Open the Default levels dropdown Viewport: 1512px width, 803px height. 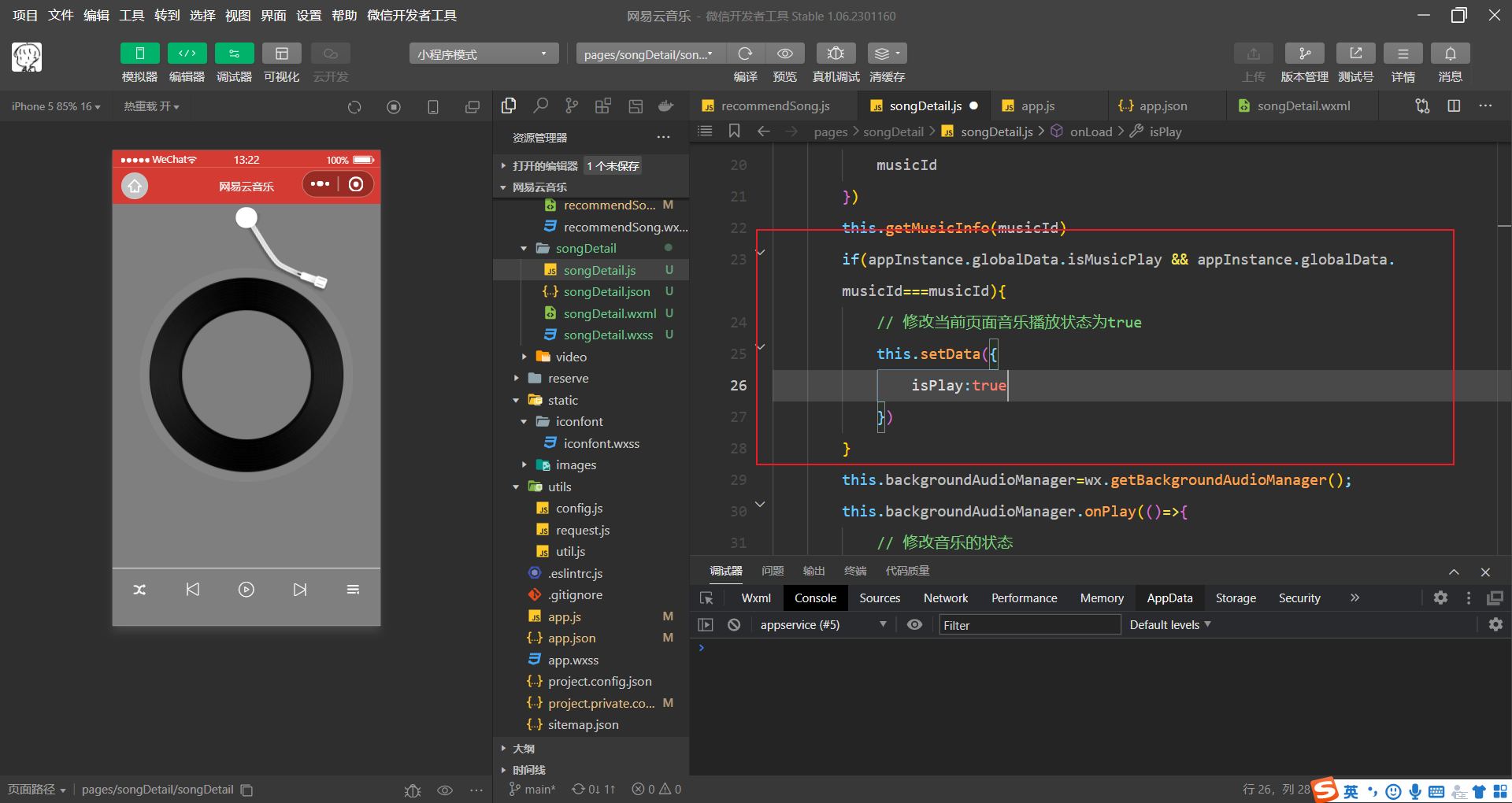click(1170, 625)
